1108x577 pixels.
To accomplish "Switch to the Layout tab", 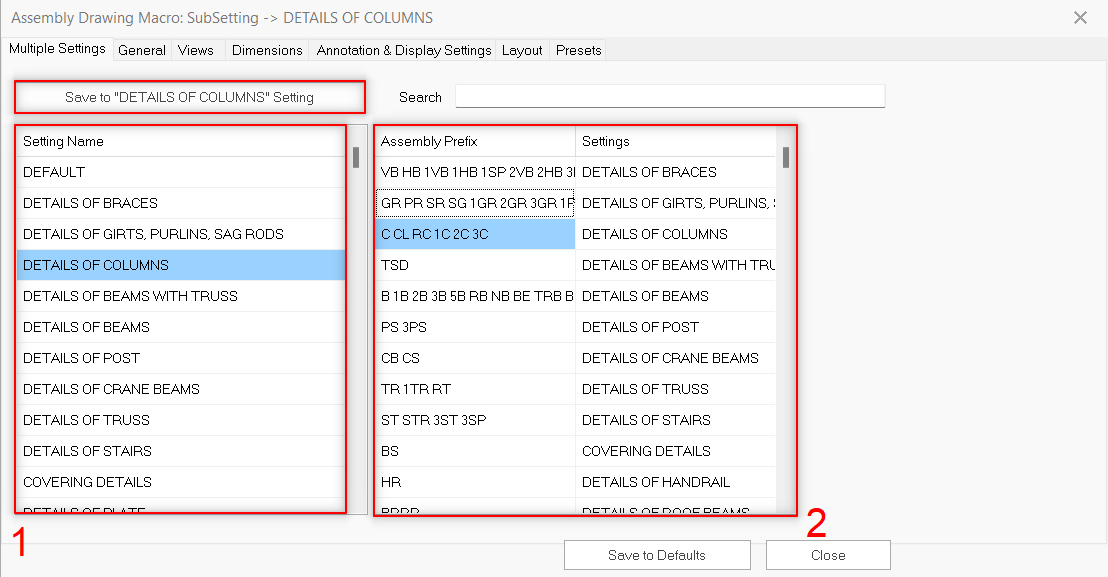I will tap(522, 50).
